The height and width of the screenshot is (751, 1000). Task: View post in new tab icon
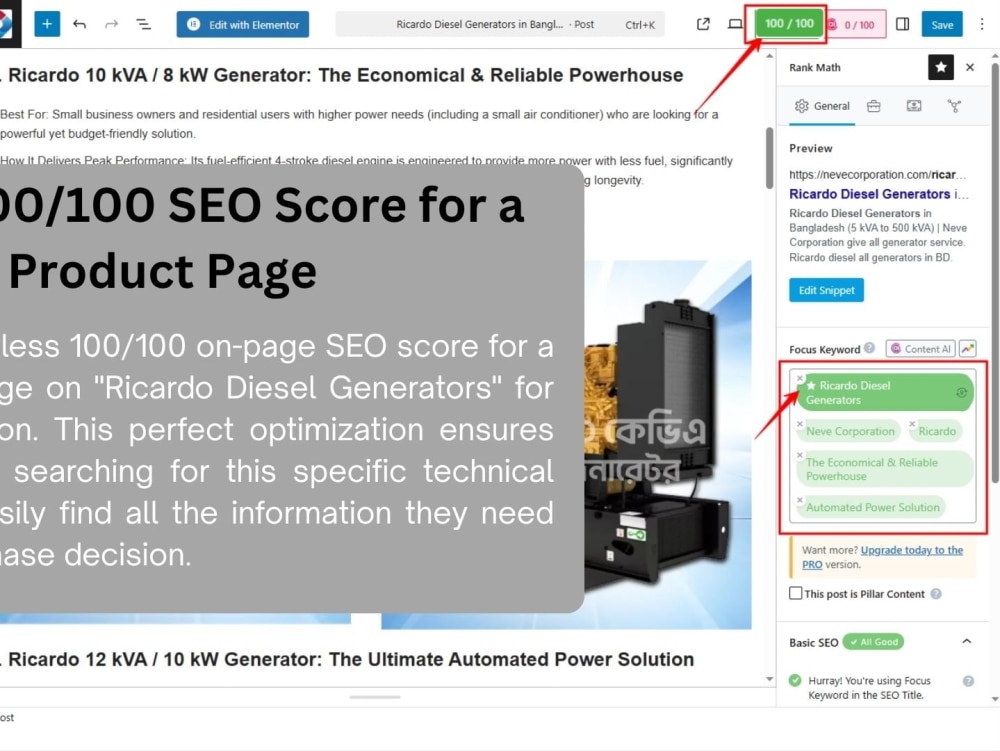click(x=703, y=24)
